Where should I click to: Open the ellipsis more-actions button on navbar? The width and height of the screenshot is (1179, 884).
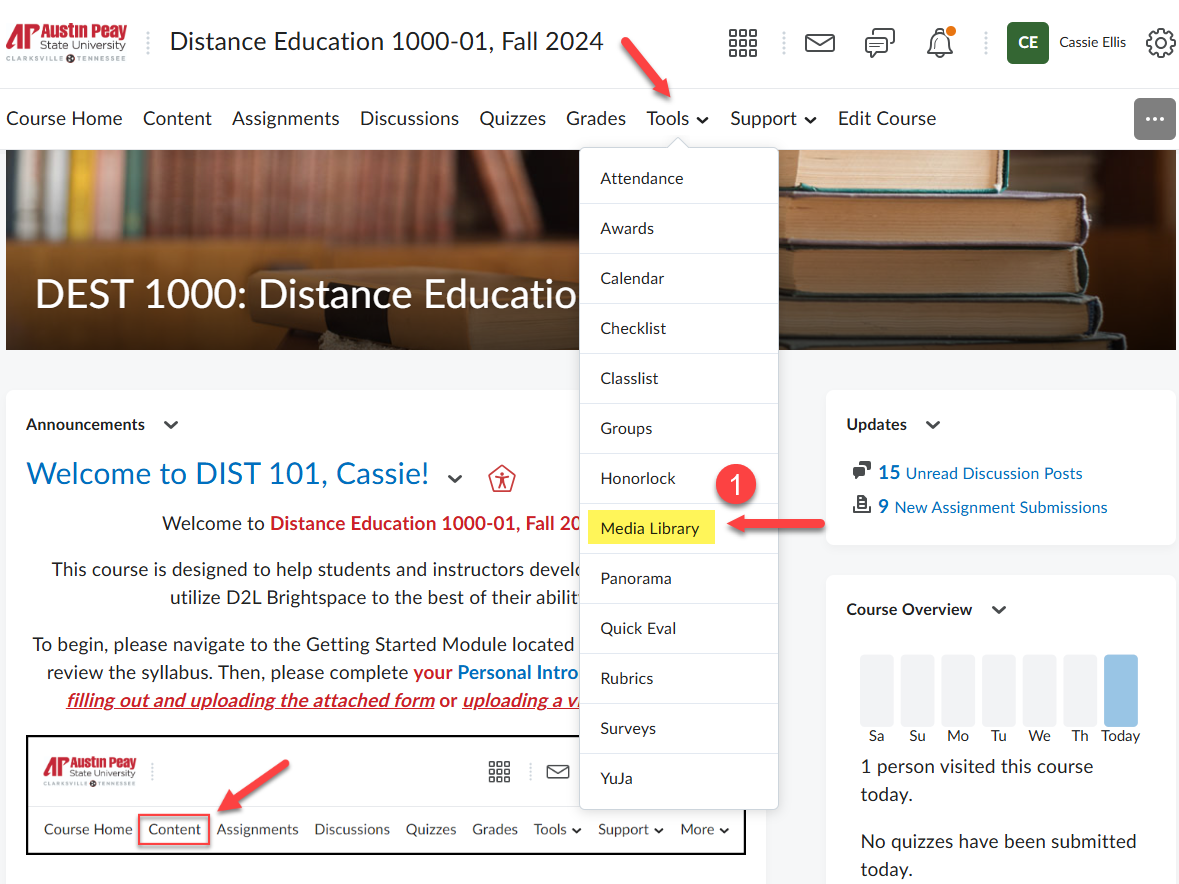pos(1154,119)
